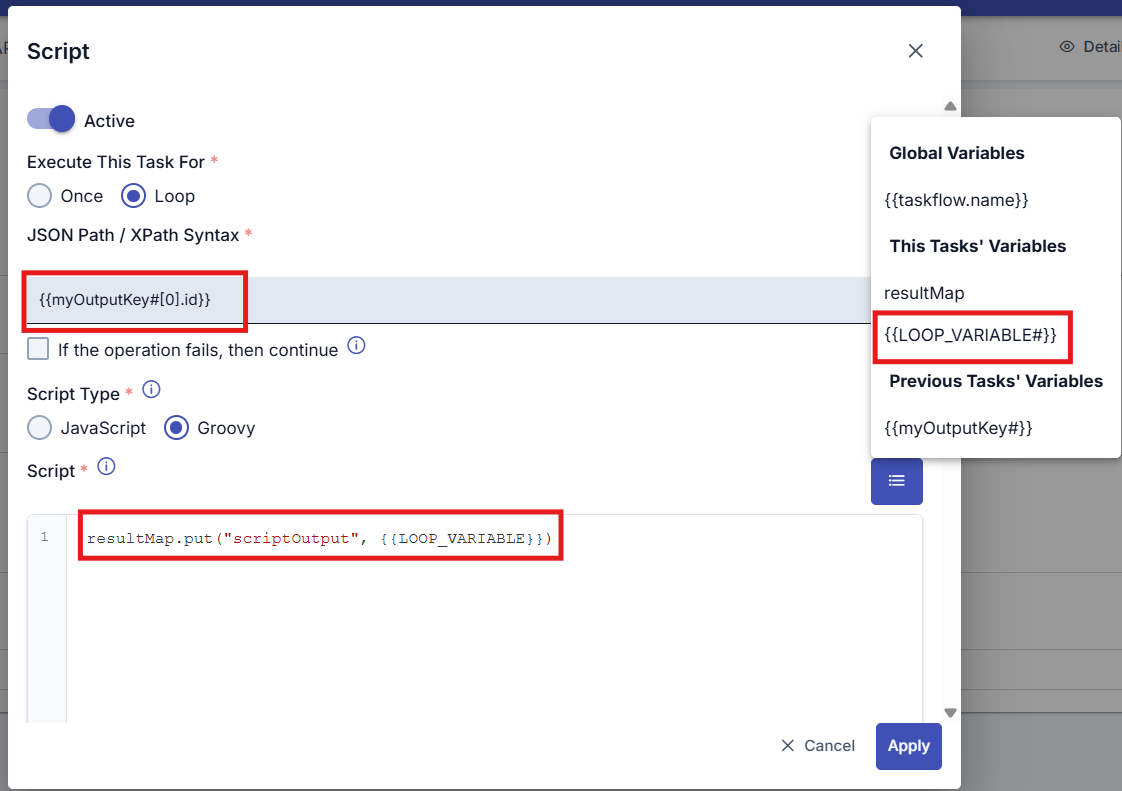Click the X icon on Cancel
The width and height of the screenshot is (1122, 791).
(x=788, y=746)
